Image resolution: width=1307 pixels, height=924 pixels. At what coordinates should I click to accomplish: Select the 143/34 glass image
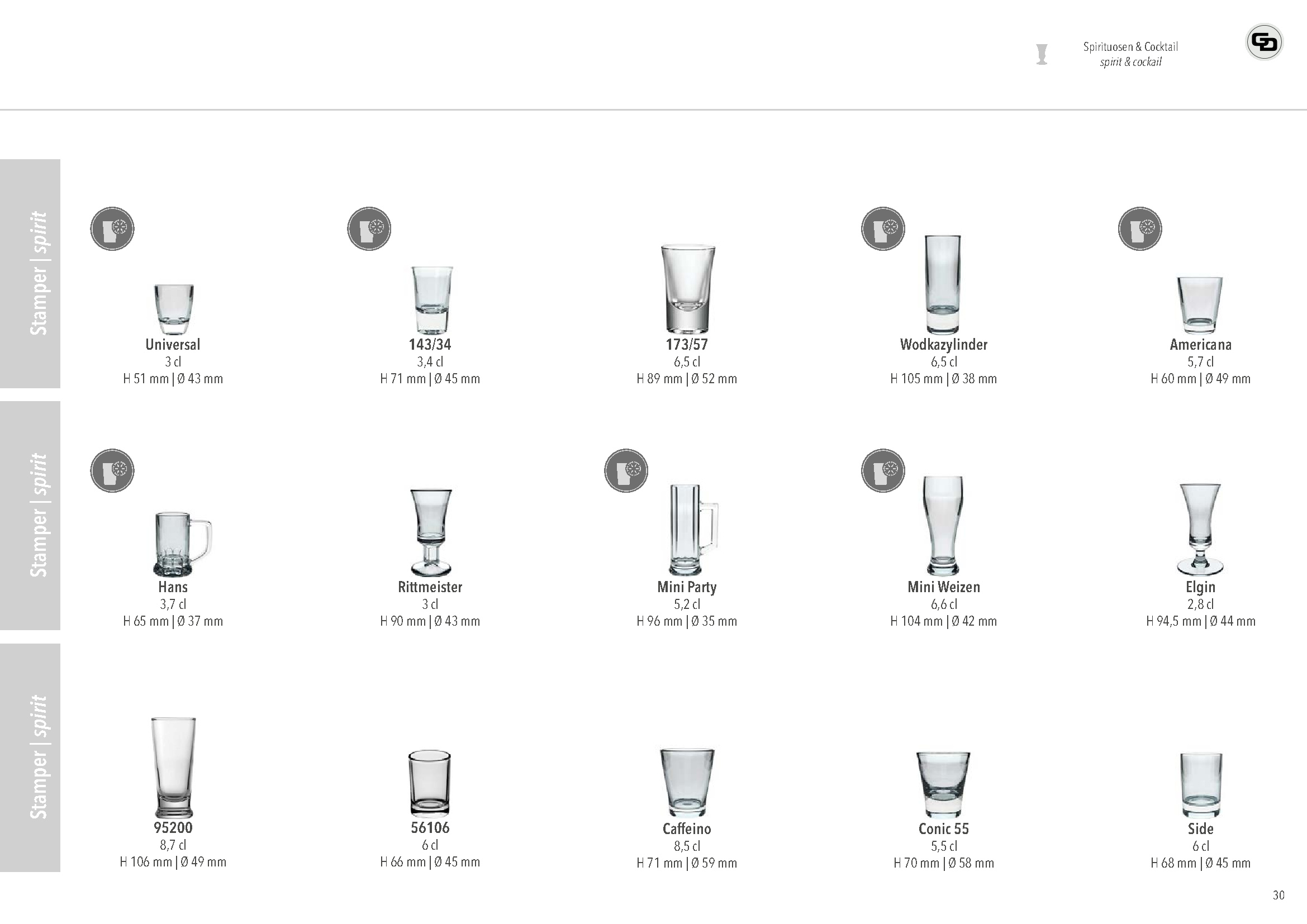click(x=431, y=299)
